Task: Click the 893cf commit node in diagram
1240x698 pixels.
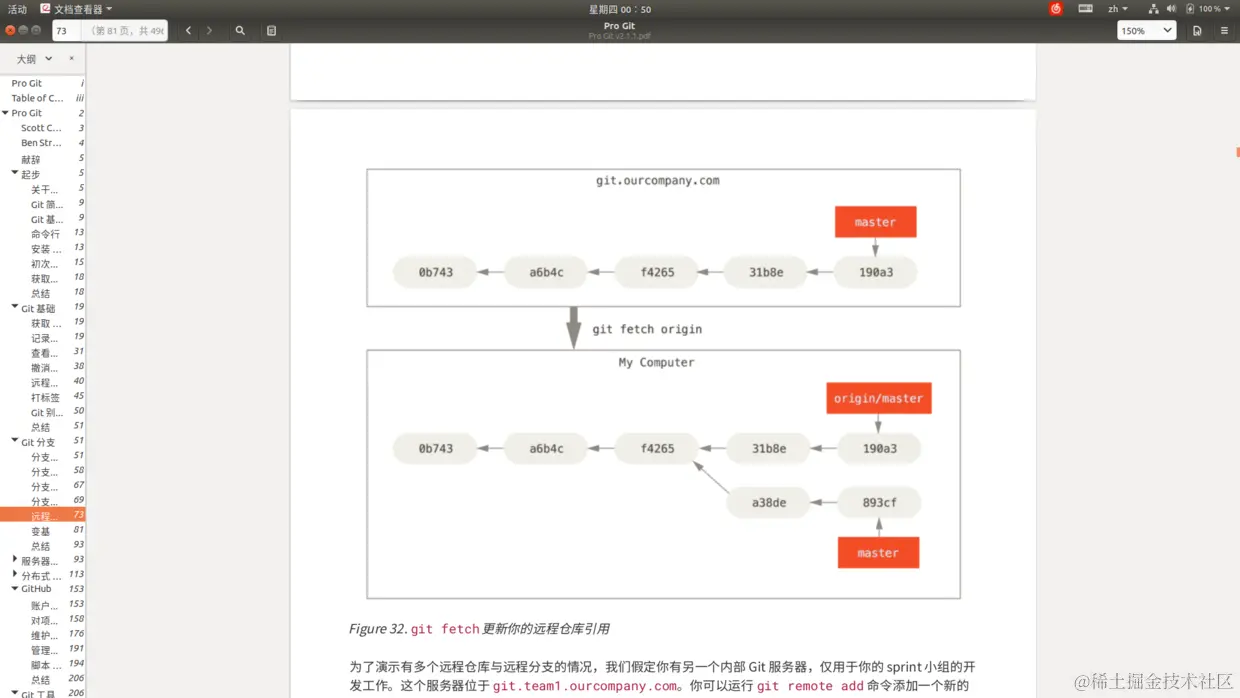Action: coord(880,503)
